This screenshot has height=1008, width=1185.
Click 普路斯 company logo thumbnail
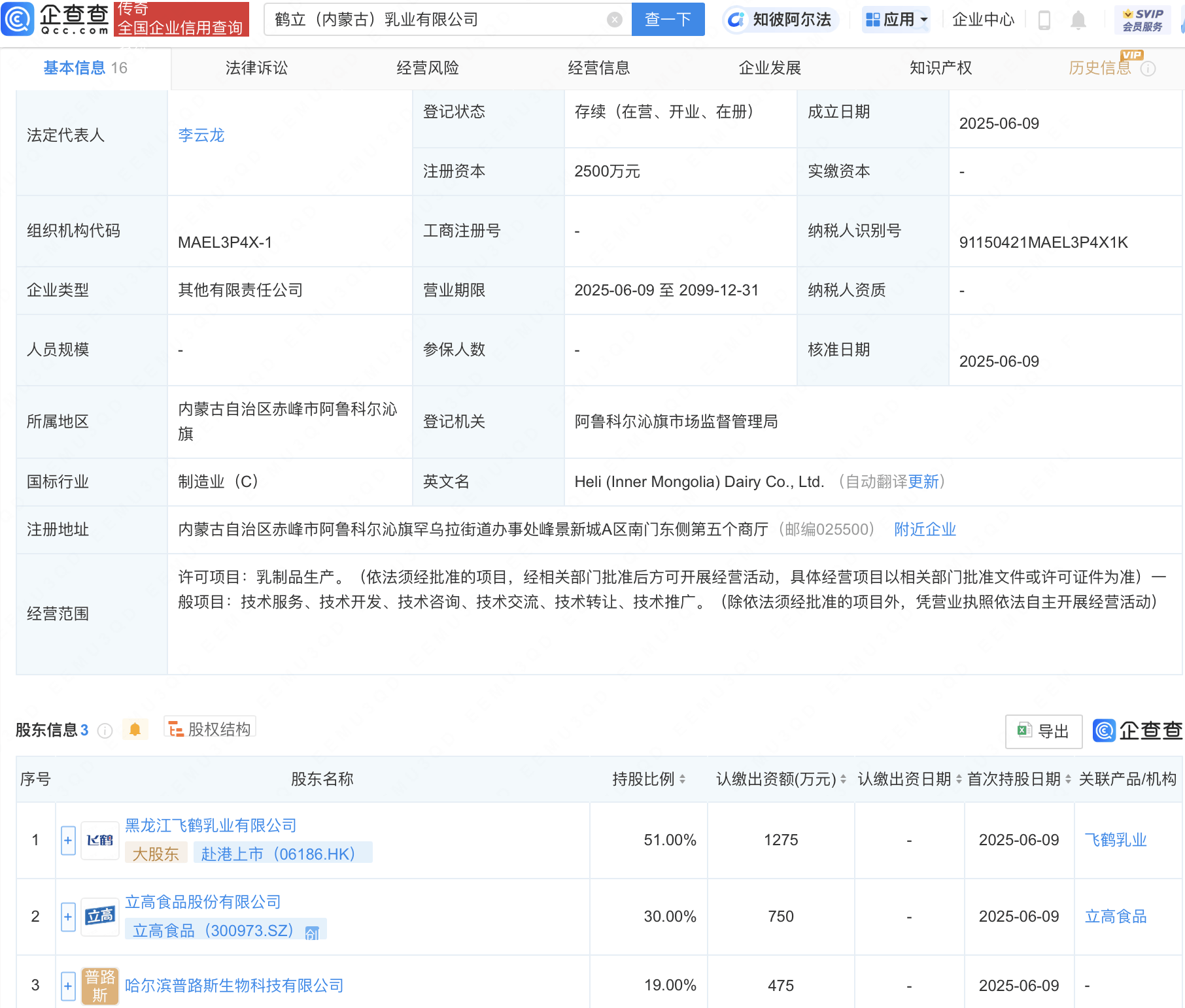(100, 986)
